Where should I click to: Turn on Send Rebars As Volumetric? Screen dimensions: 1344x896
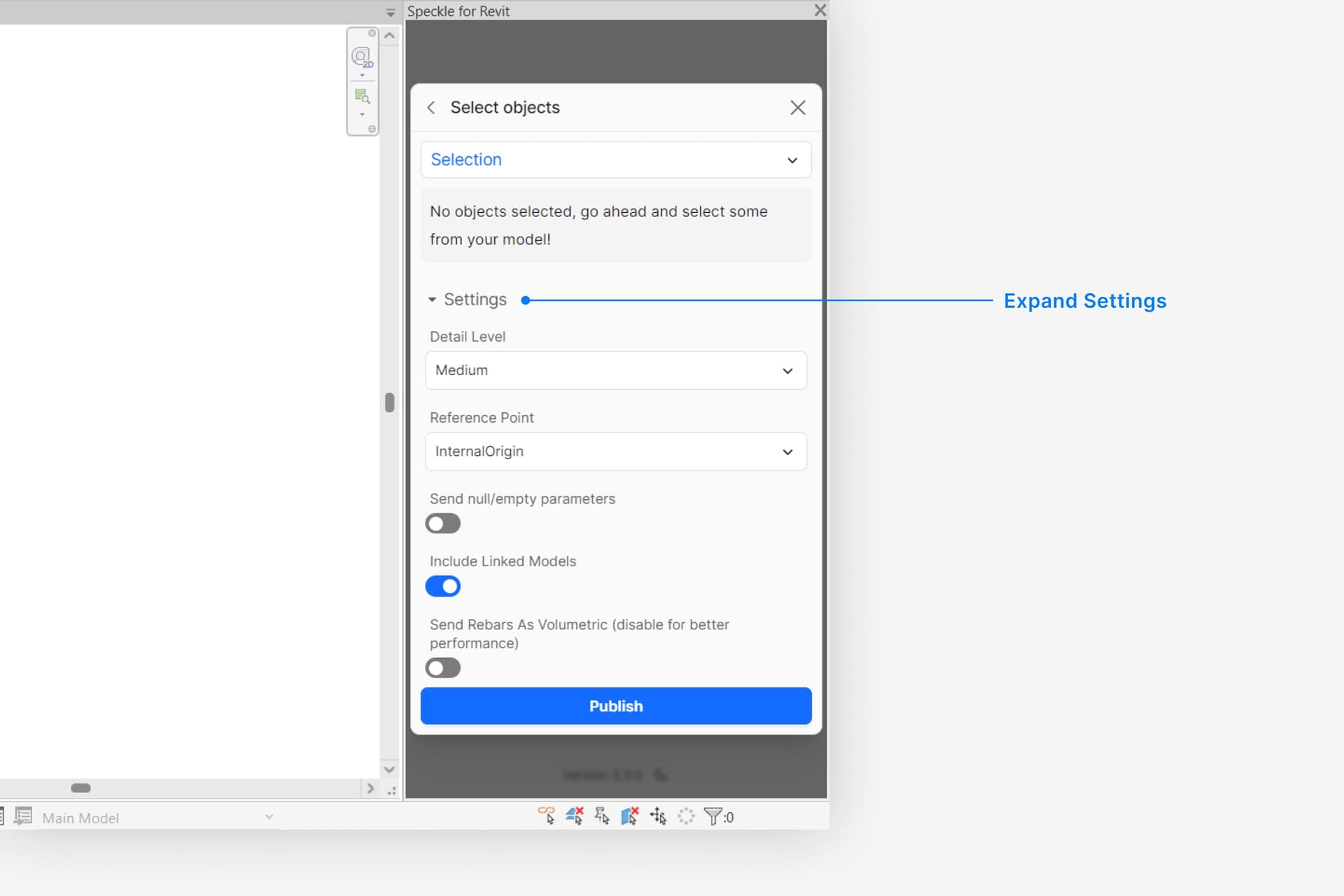[x=443, y=668]
